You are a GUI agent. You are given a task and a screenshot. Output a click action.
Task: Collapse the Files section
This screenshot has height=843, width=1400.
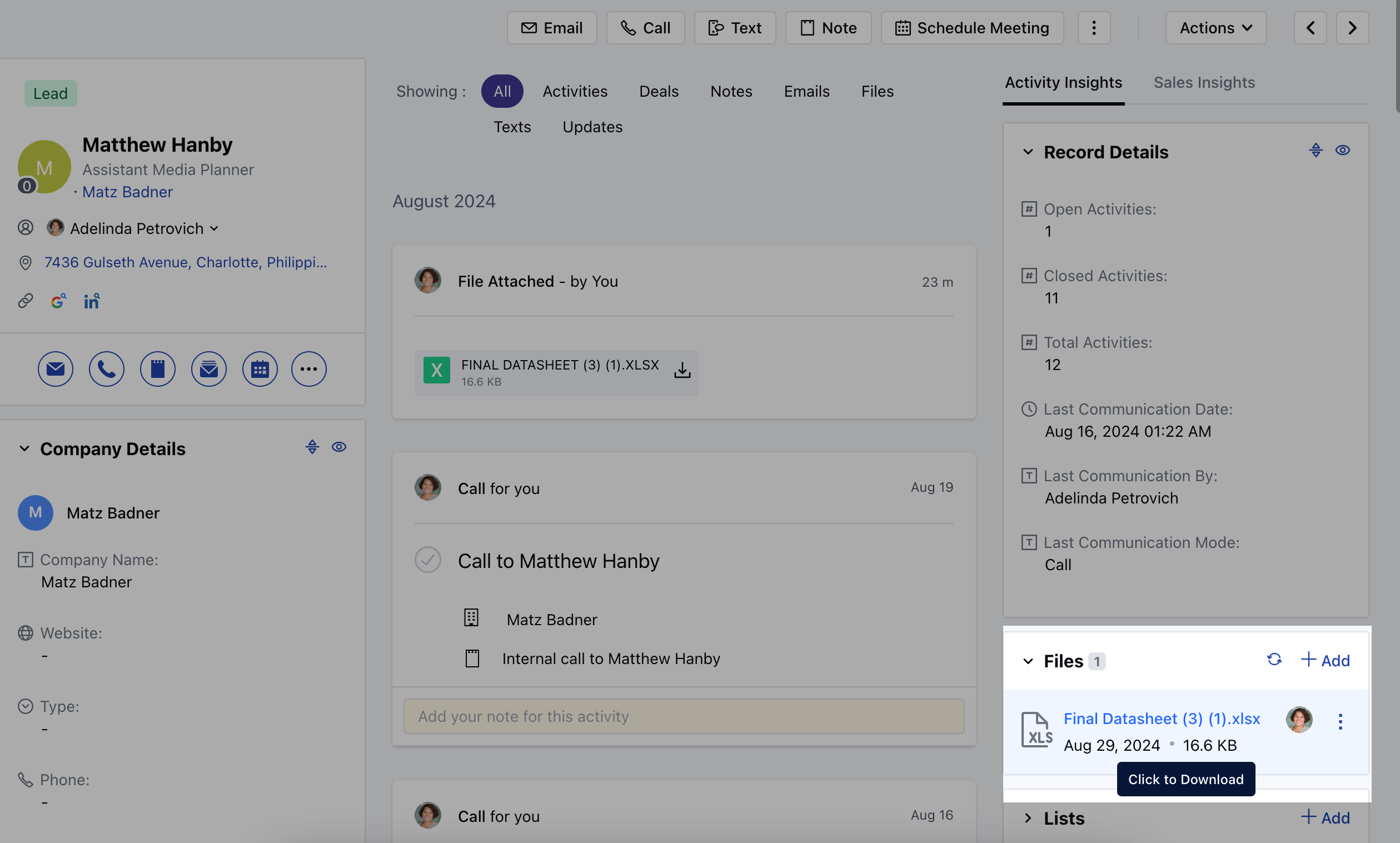(x=1028, y=661)
